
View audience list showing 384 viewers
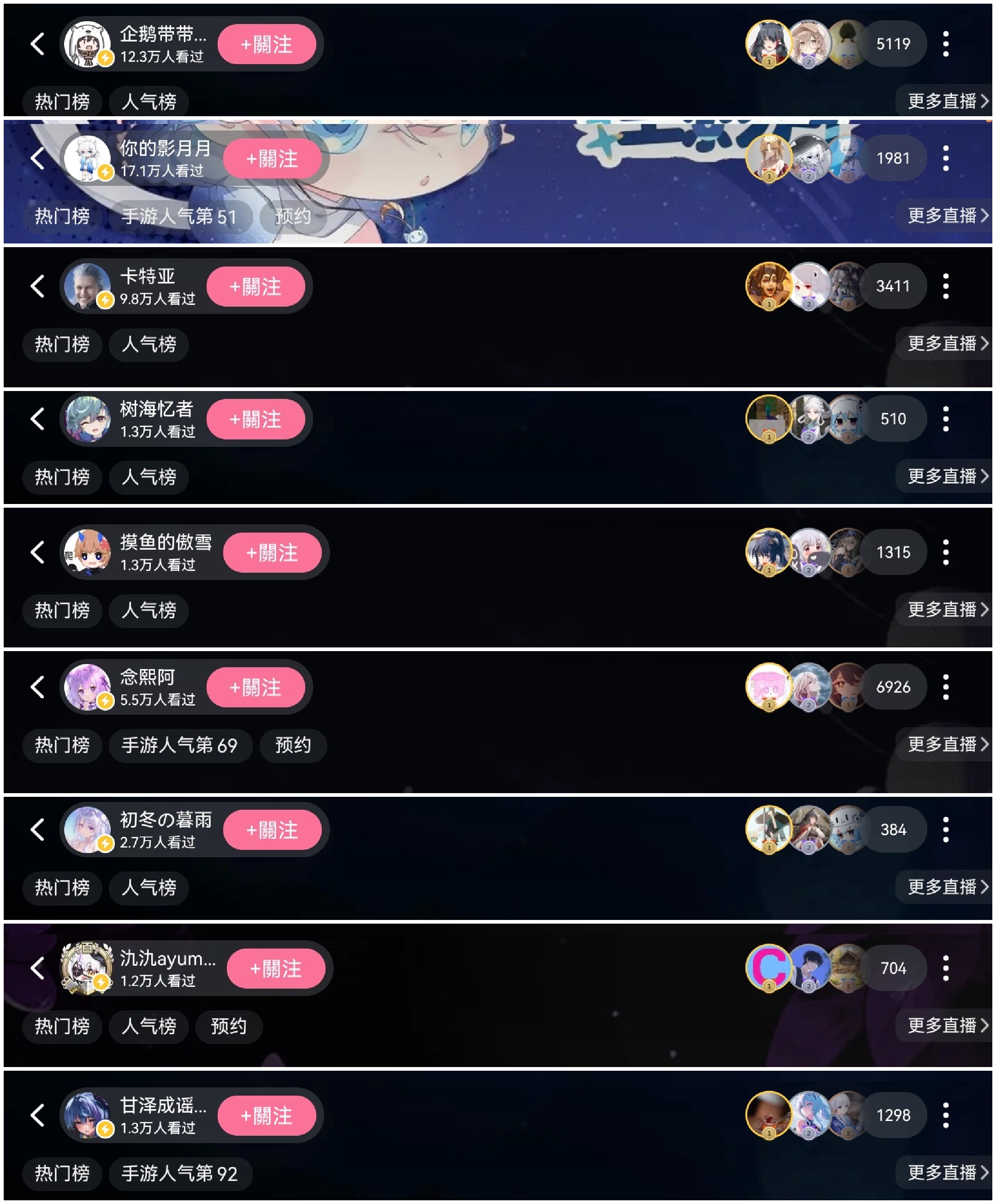(x=893, y=829)
